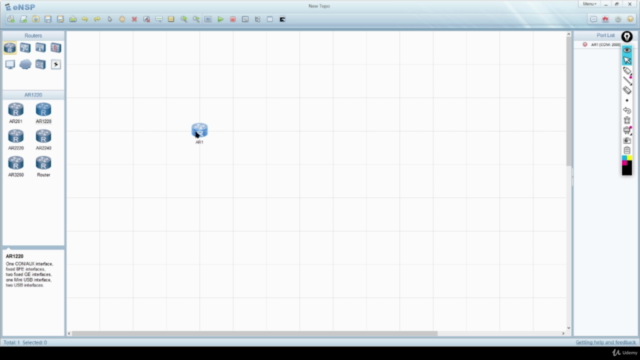Redo the last undone action
The image size is (640, 360).
click(x=97, y=19)
